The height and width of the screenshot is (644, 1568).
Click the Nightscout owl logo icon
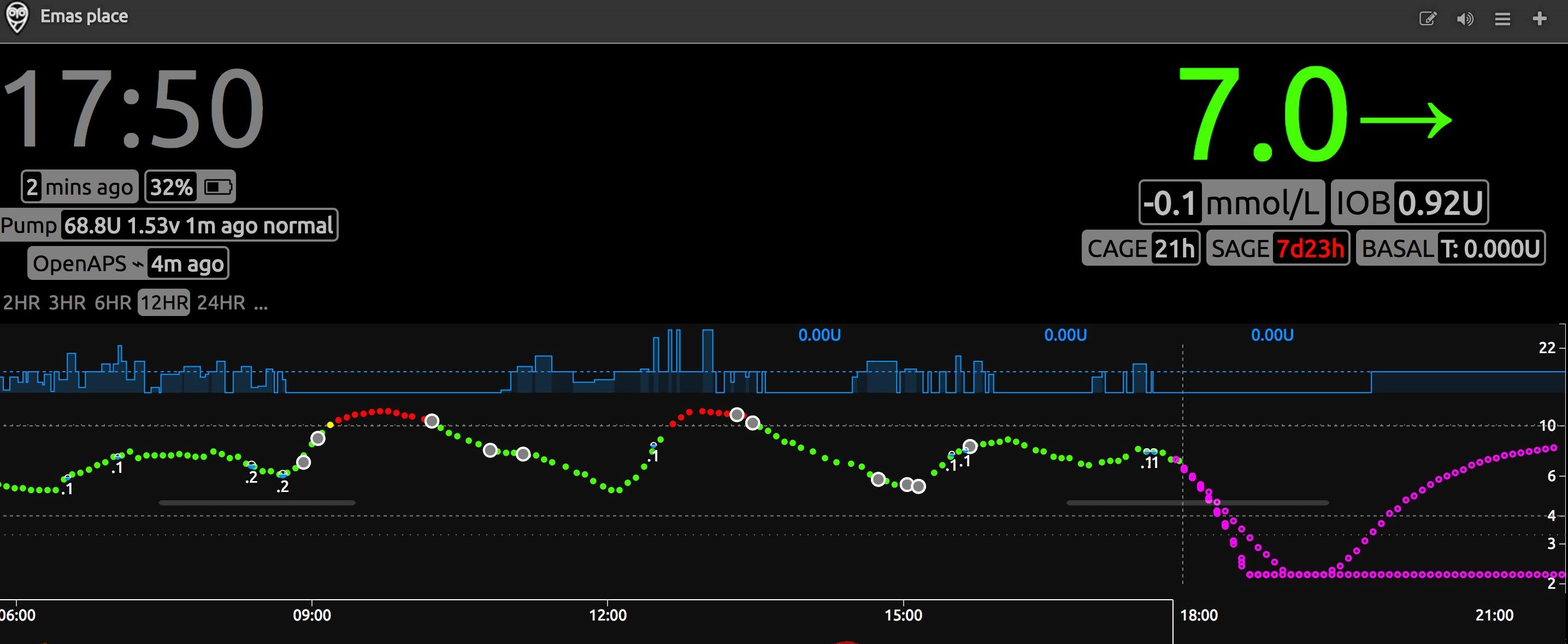click(17, 17)
